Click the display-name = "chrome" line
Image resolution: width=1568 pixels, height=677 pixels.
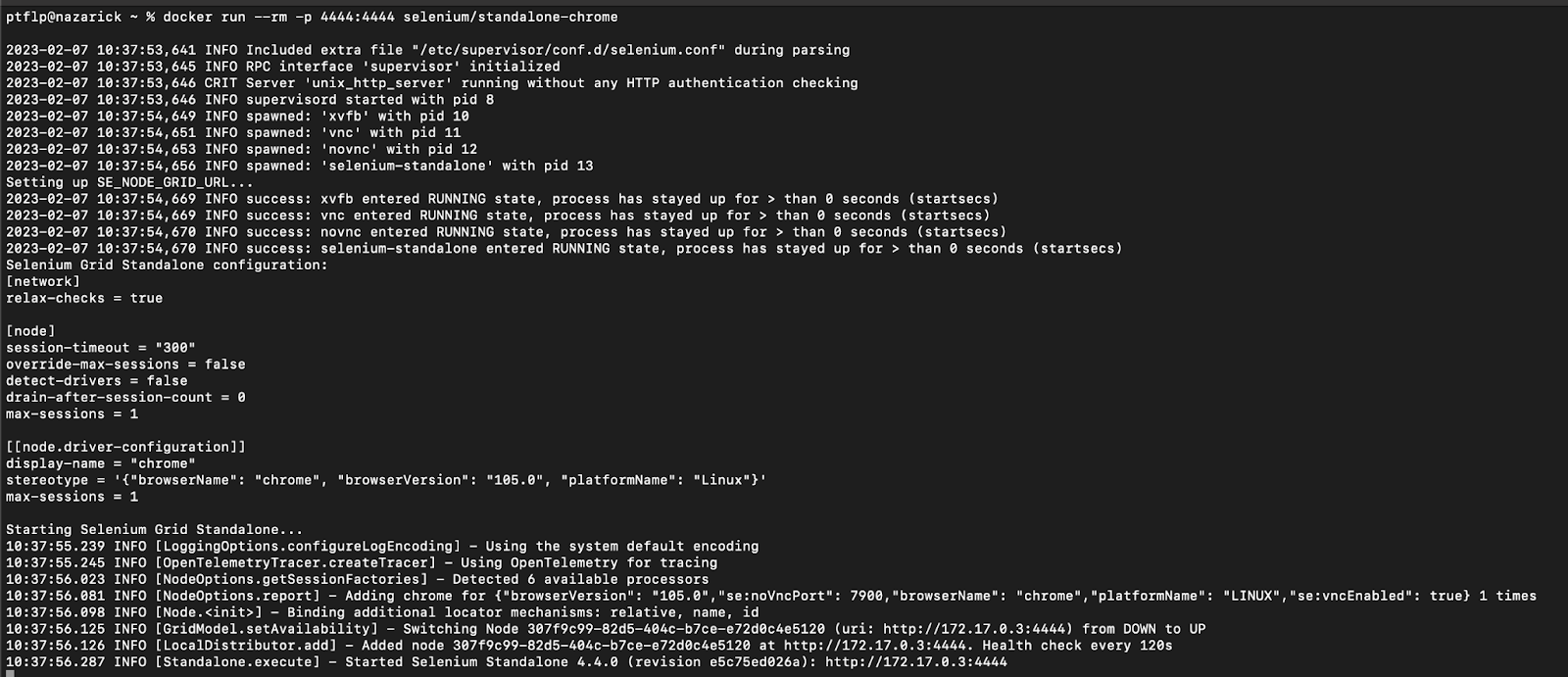(x=101, y=463)
